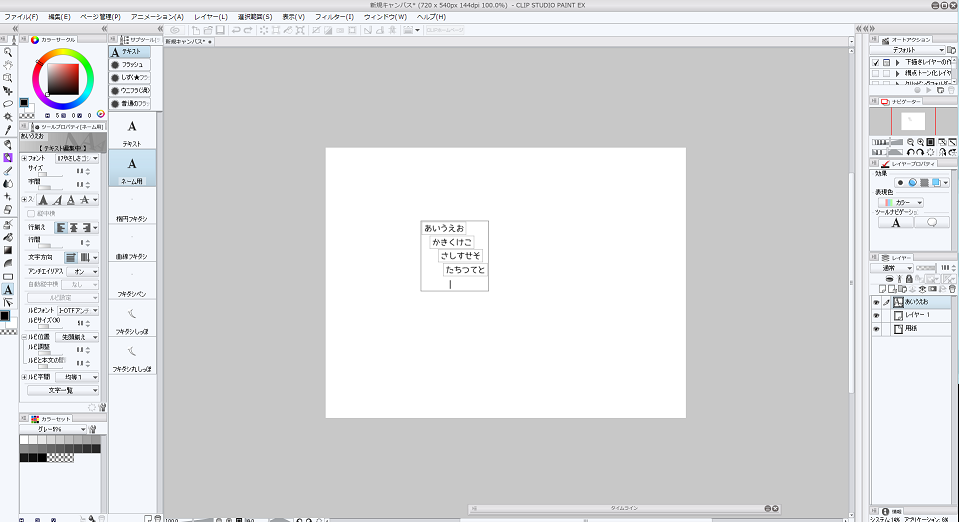Set left text alignment
Viewport: 959px width, 522px height.
[x=61, y=228]
